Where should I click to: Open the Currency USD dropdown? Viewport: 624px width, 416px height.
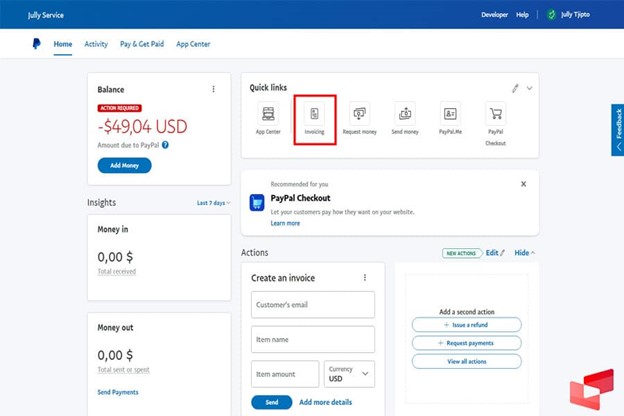(x=349, y=374)
